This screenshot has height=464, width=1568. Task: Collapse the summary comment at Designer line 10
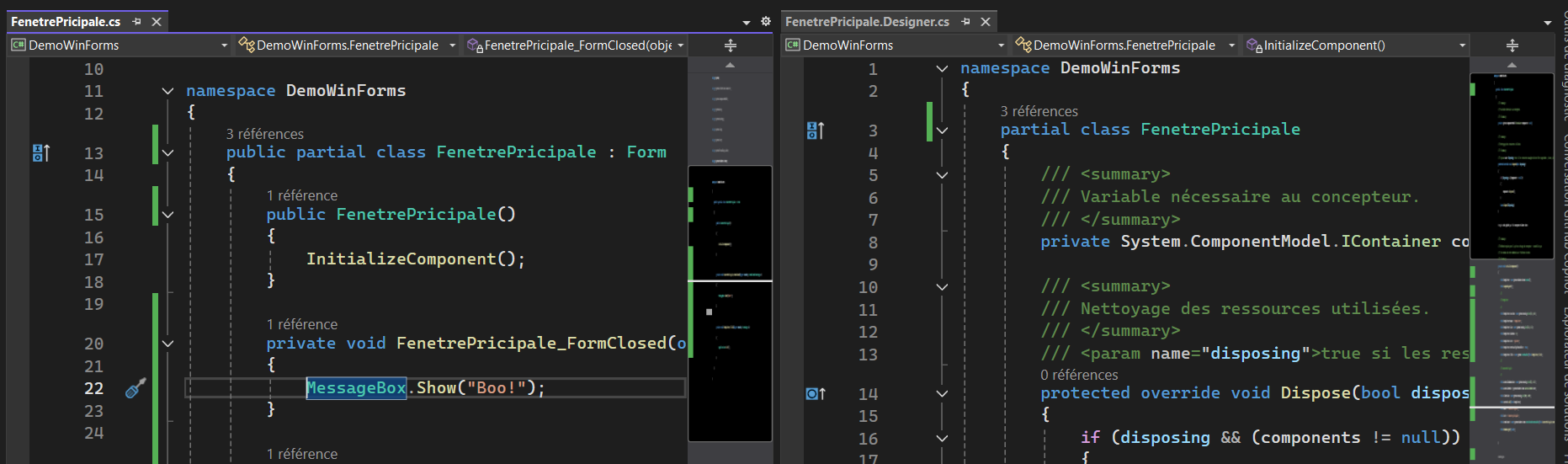coord(942,287)
